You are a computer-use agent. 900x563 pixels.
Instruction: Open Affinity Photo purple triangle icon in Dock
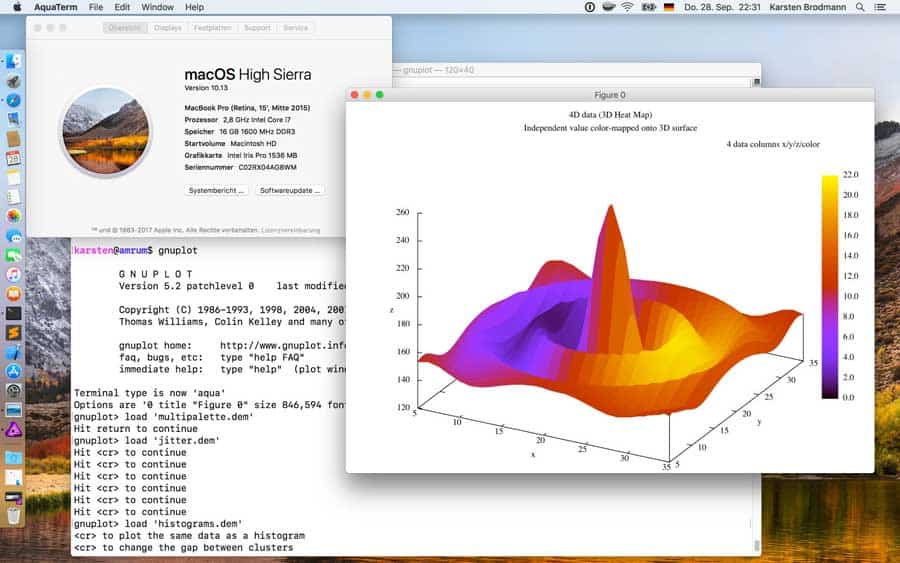13,429
